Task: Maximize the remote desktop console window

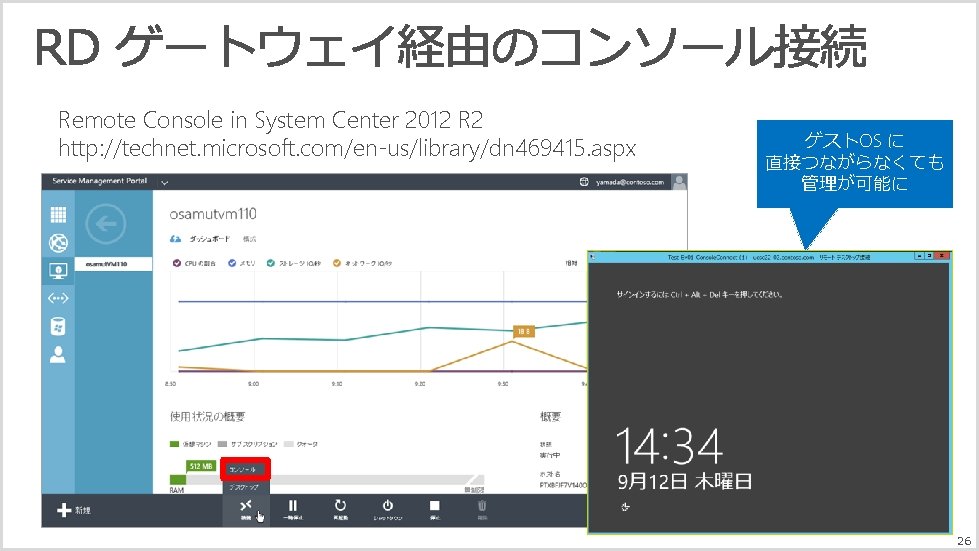Action: (x=930, y=256)
